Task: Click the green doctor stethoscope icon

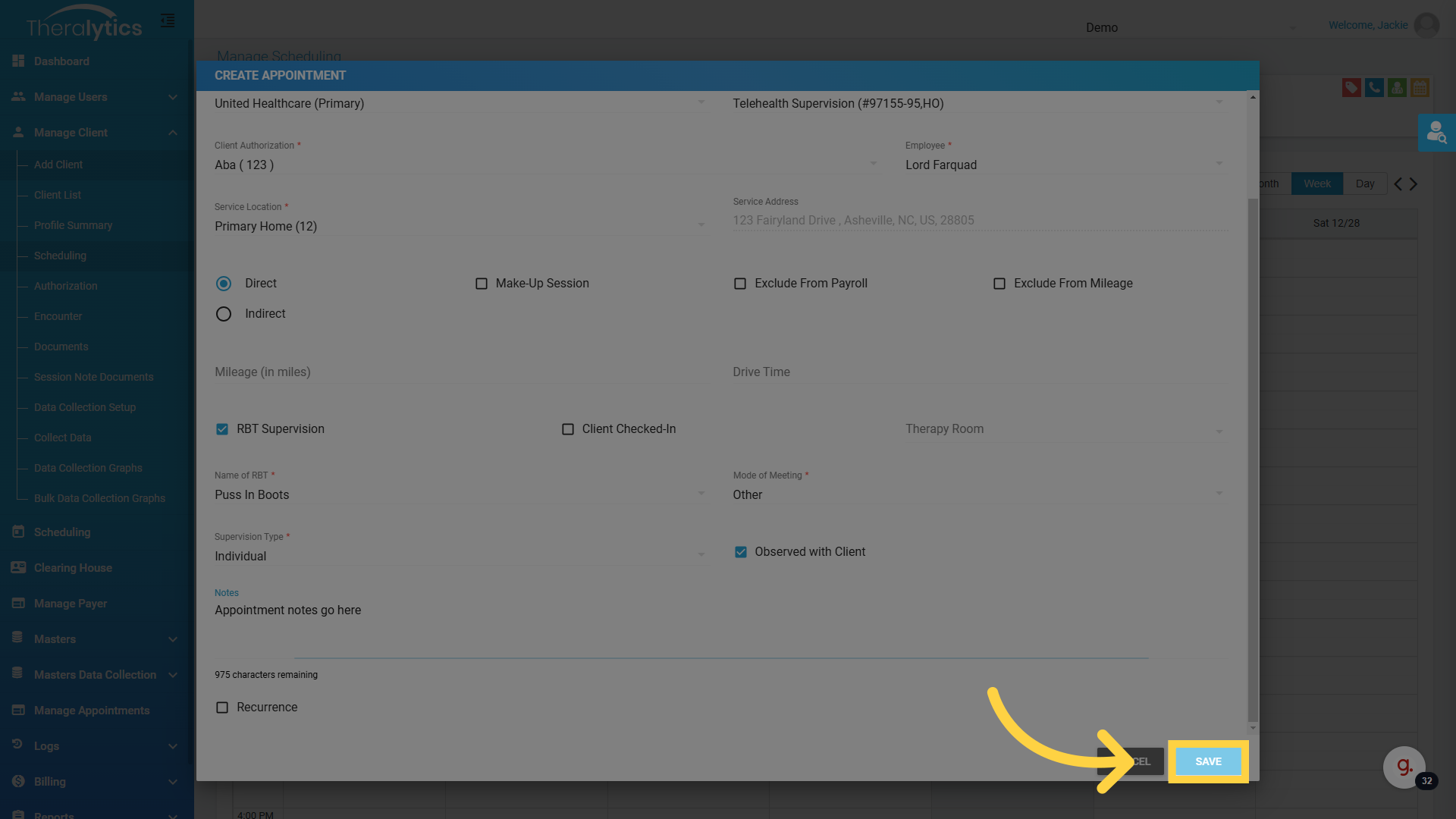Action: [x=1397, y=88]
